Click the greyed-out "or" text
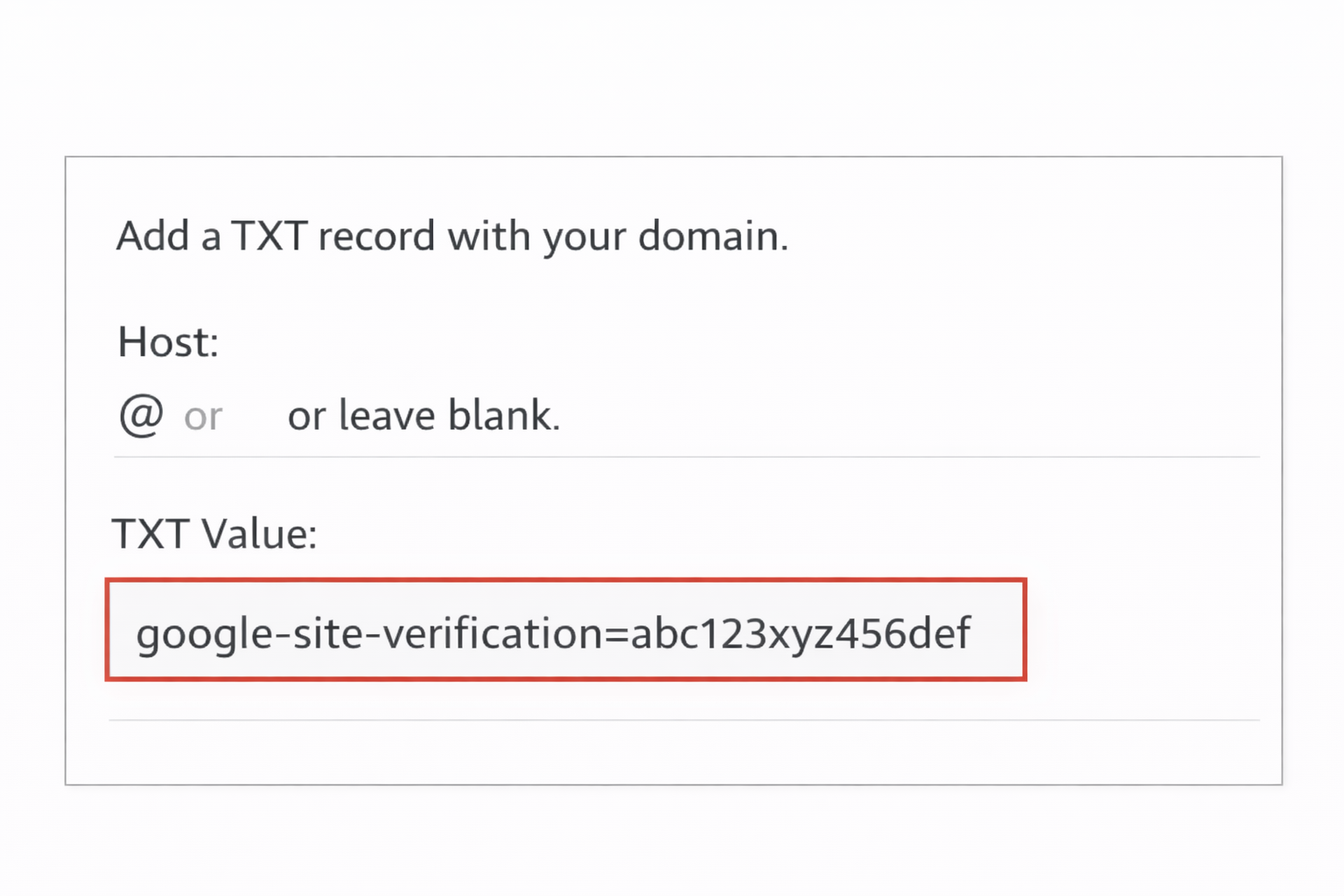 pyautogui.click(x=203, y=416)
